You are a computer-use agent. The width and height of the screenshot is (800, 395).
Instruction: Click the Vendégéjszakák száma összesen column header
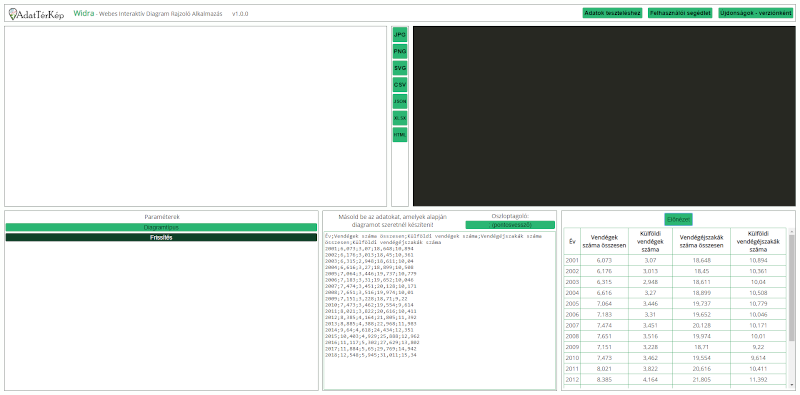pos(702,242)
